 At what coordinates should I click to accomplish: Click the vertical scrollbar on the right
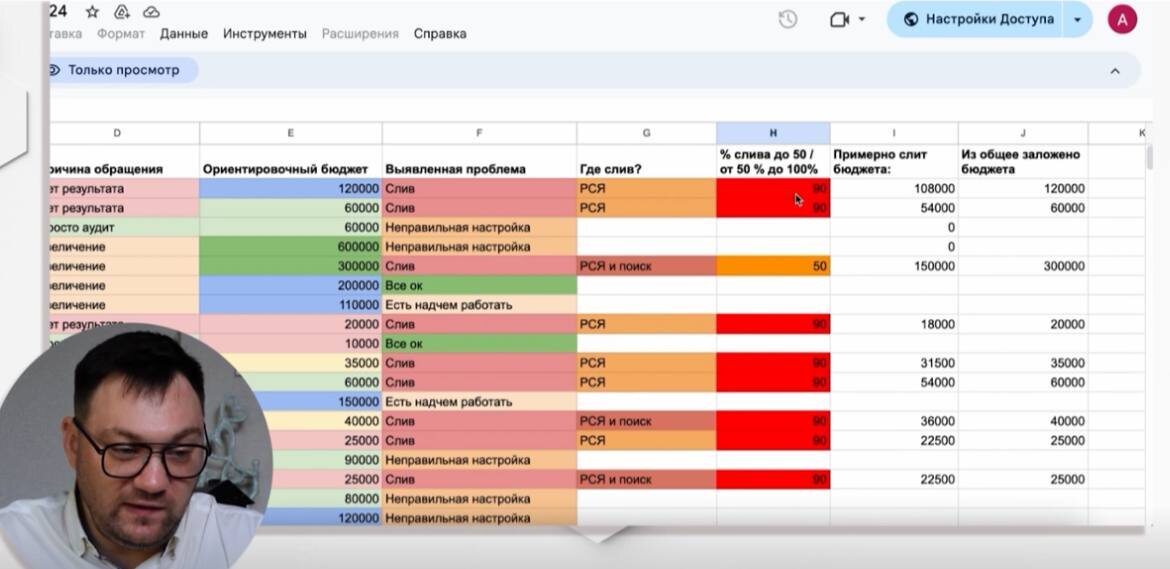coord(1151,158)
